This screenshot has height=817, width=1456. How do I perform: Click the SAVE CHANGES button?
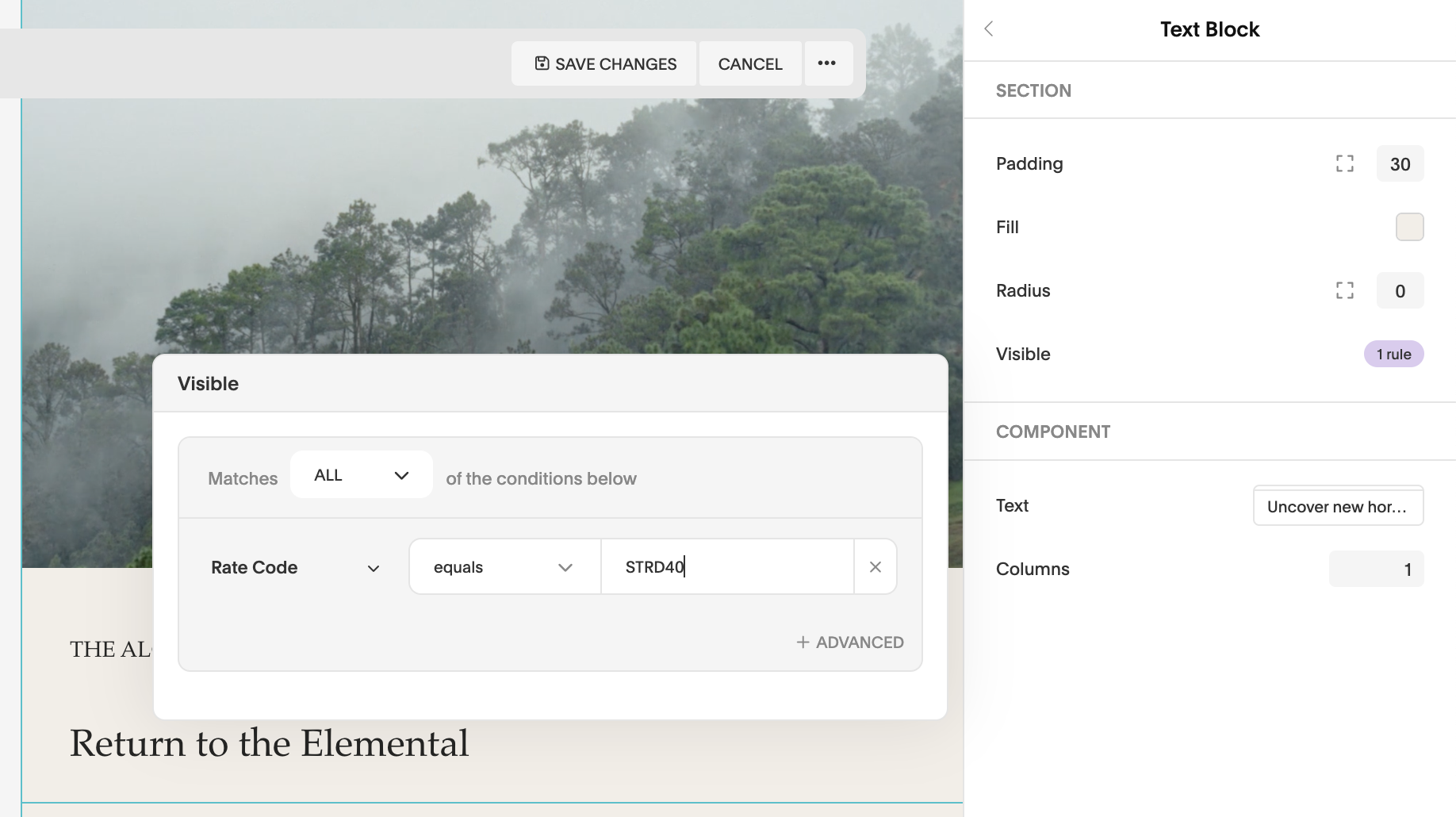603,63
